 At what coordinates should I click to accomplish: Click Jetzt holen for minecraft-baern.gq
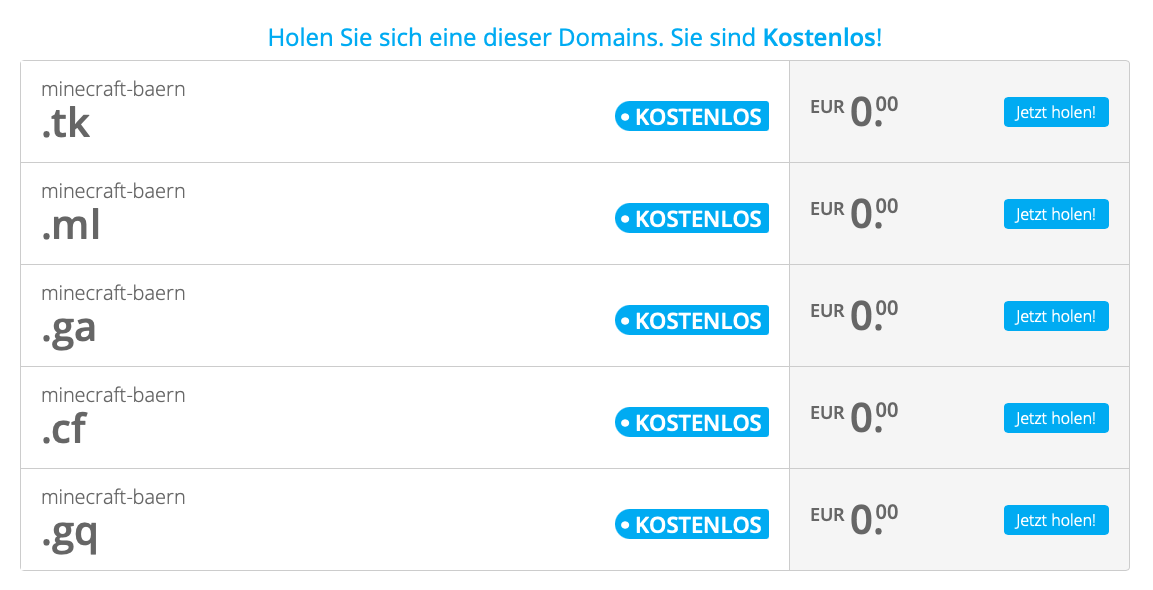click(x=1056, y=520)
